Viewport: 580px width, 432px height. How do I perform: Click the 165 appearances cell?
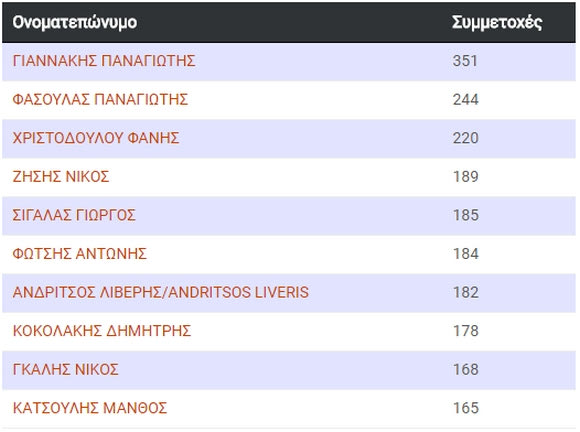click(x=466, y=408)
